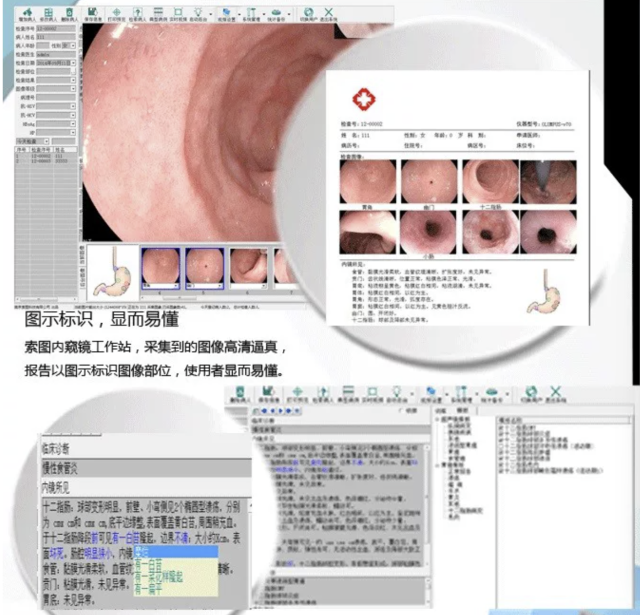The width and height of the screenshot is (640, 615).
Task: Click the 胃角 image in the report preview
Action: (368, 182)
